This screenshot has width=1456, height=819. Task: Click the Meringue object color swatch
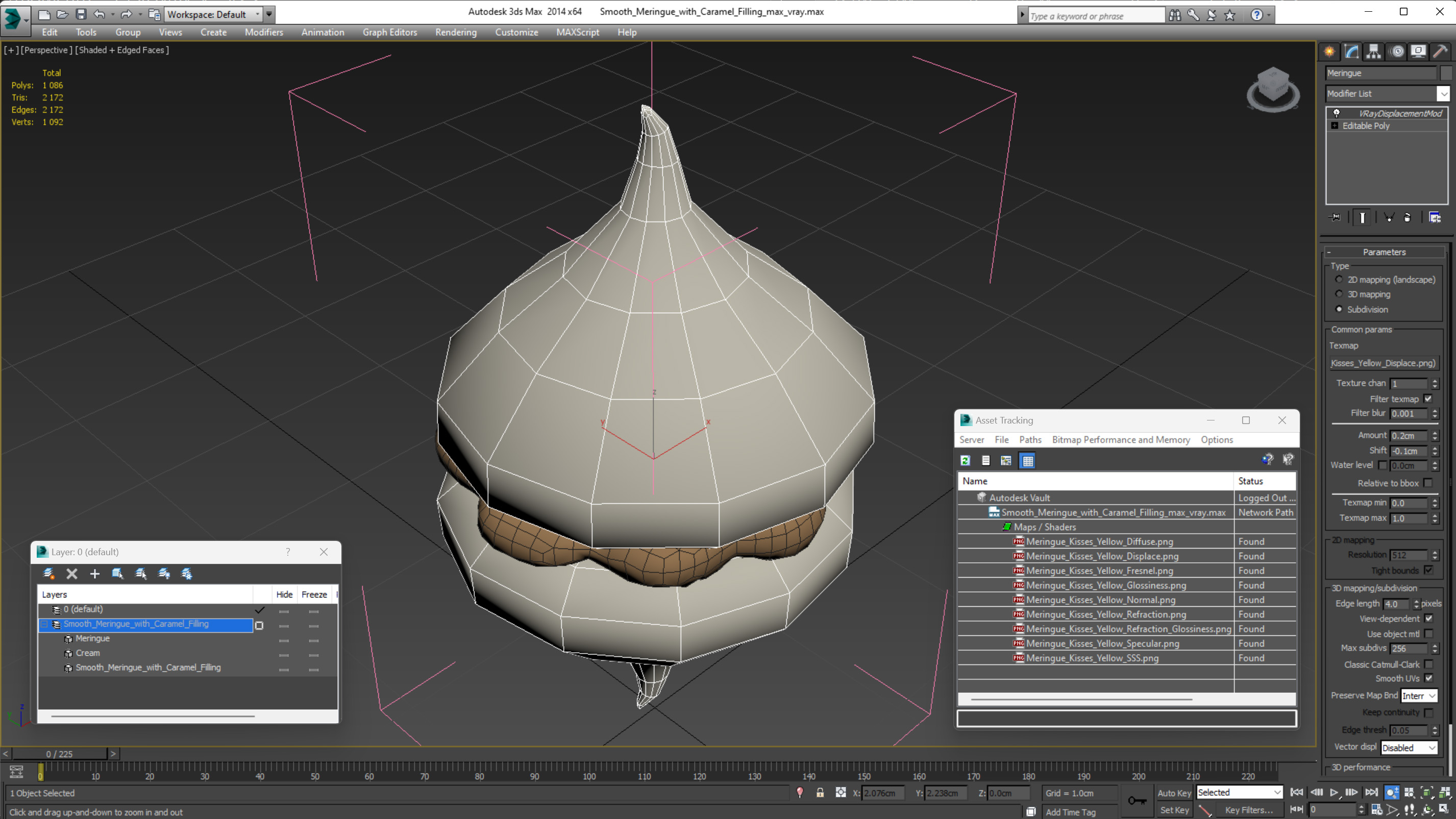point(1445,73)
